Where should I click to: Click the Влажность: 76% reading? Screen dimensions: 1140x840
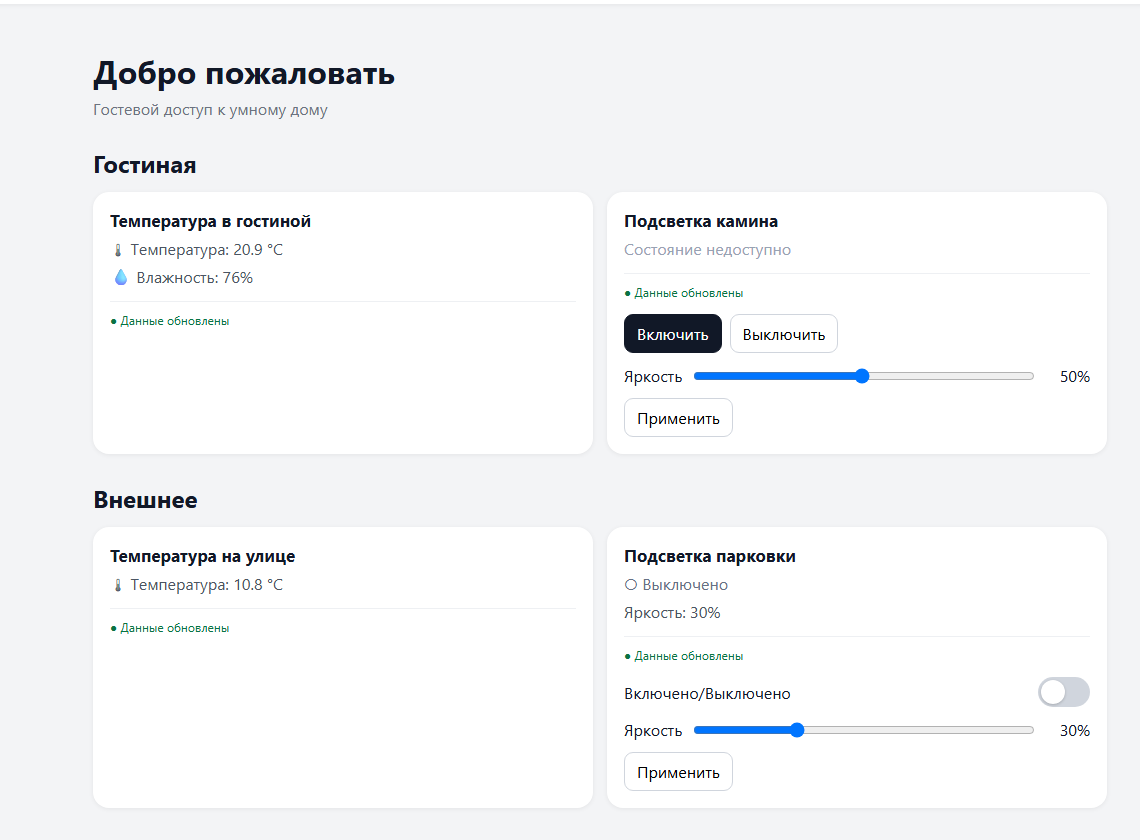click(194, 278)
